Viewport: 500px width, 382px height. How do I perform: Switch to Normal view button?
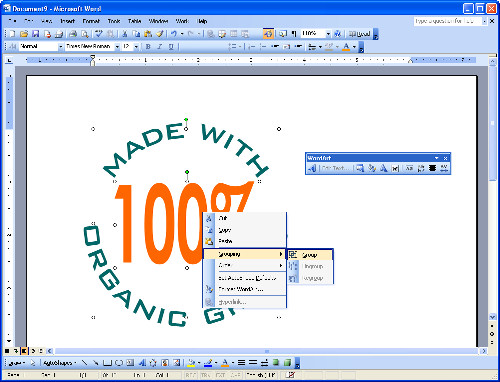point(7,351)
